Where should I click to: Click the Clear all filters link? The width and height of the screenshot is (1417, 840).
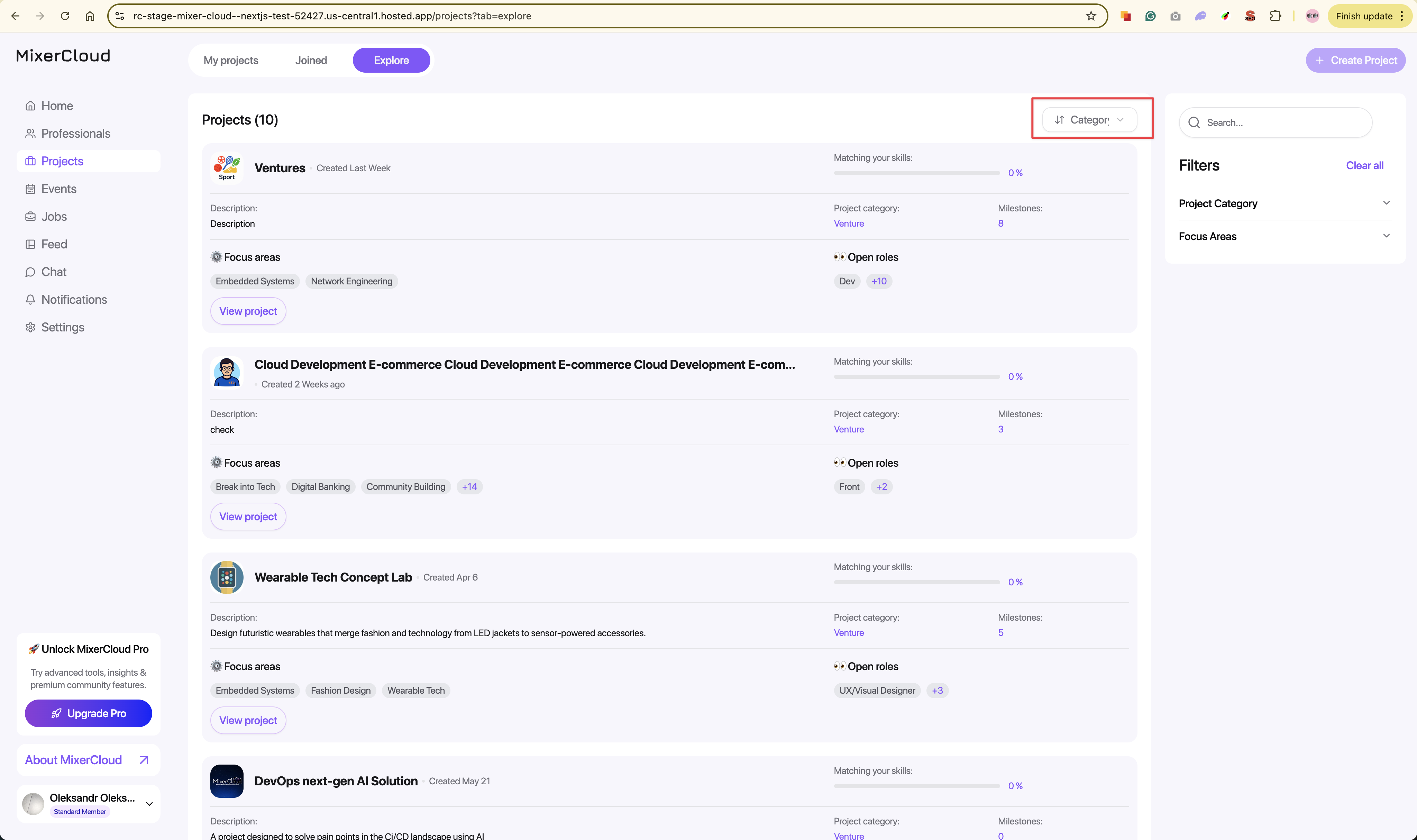(x=1364, y=165)
